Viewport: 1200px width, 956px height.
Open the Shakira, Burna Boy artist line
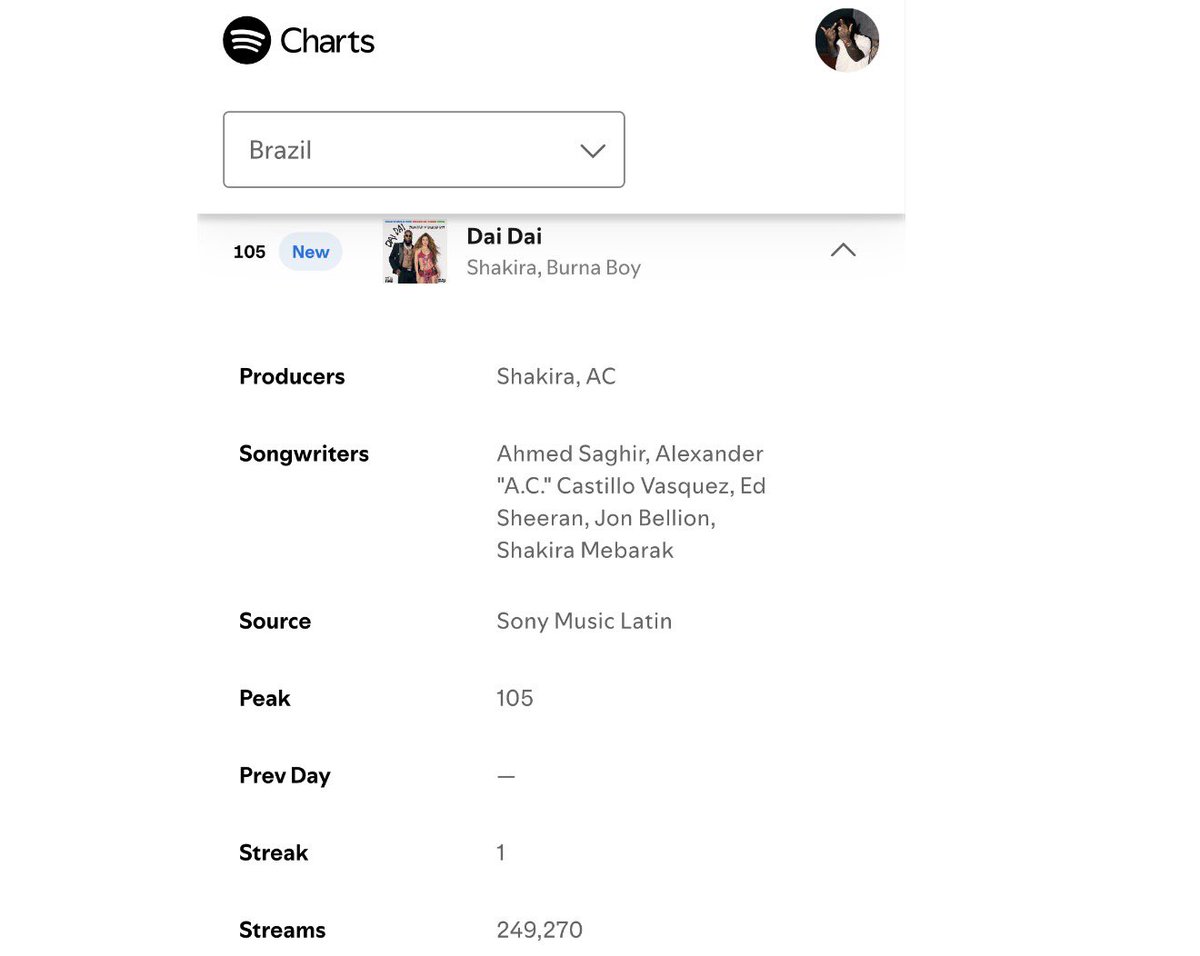(554, 268)
